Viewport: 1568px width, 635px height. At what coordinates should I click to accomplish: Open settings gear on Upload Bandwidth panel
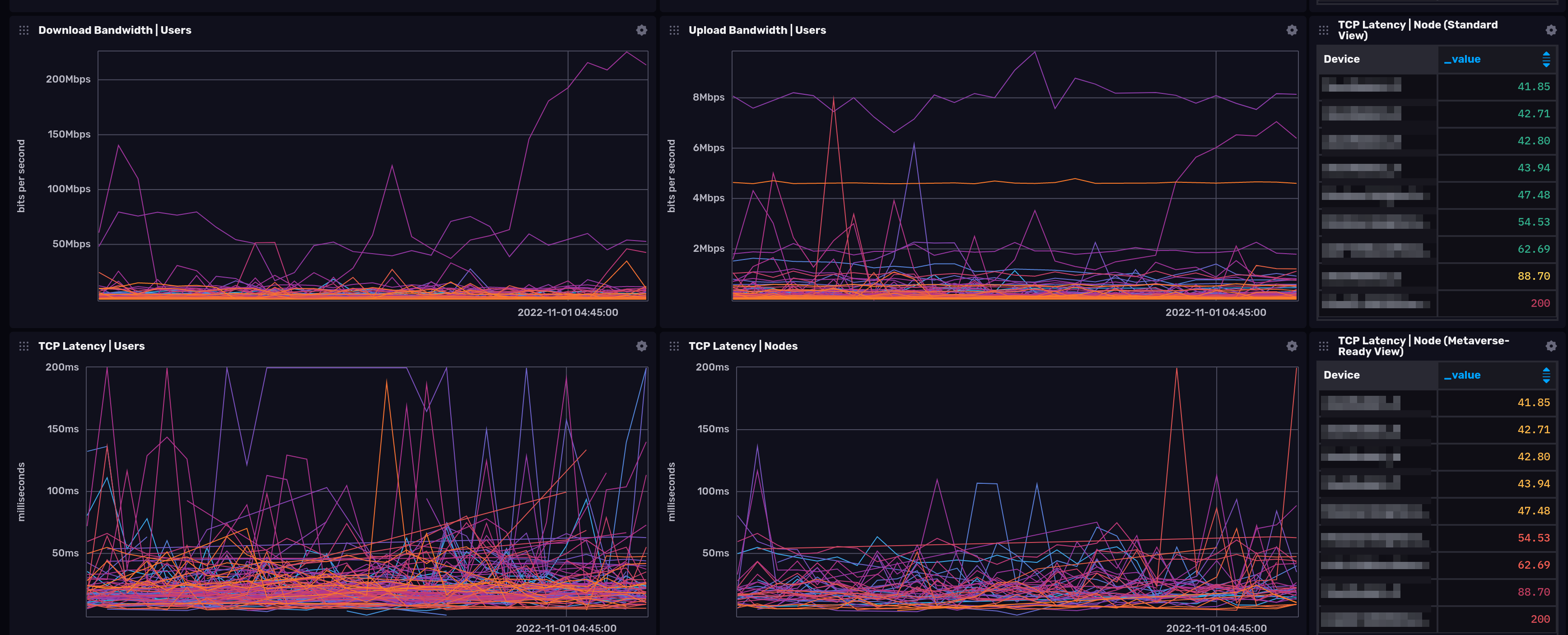click(1291, 30)
